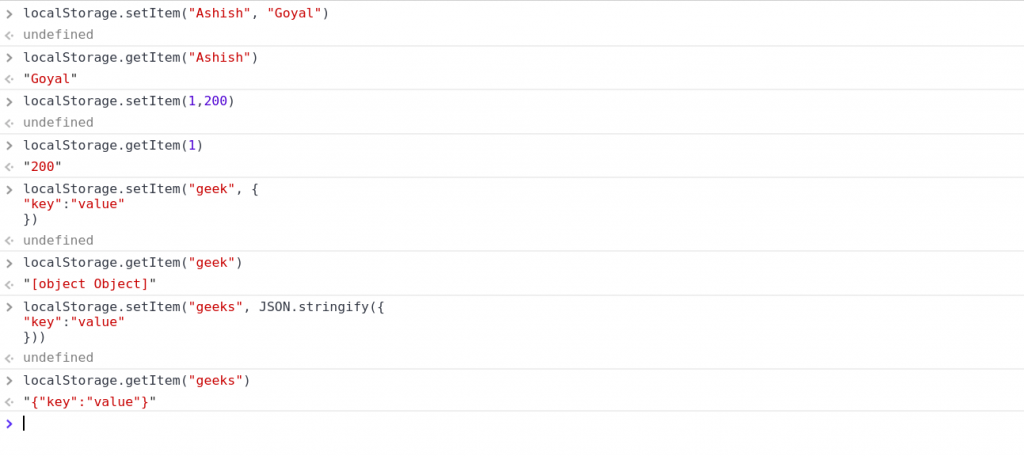Click the "200" output value

pos(42,166)
